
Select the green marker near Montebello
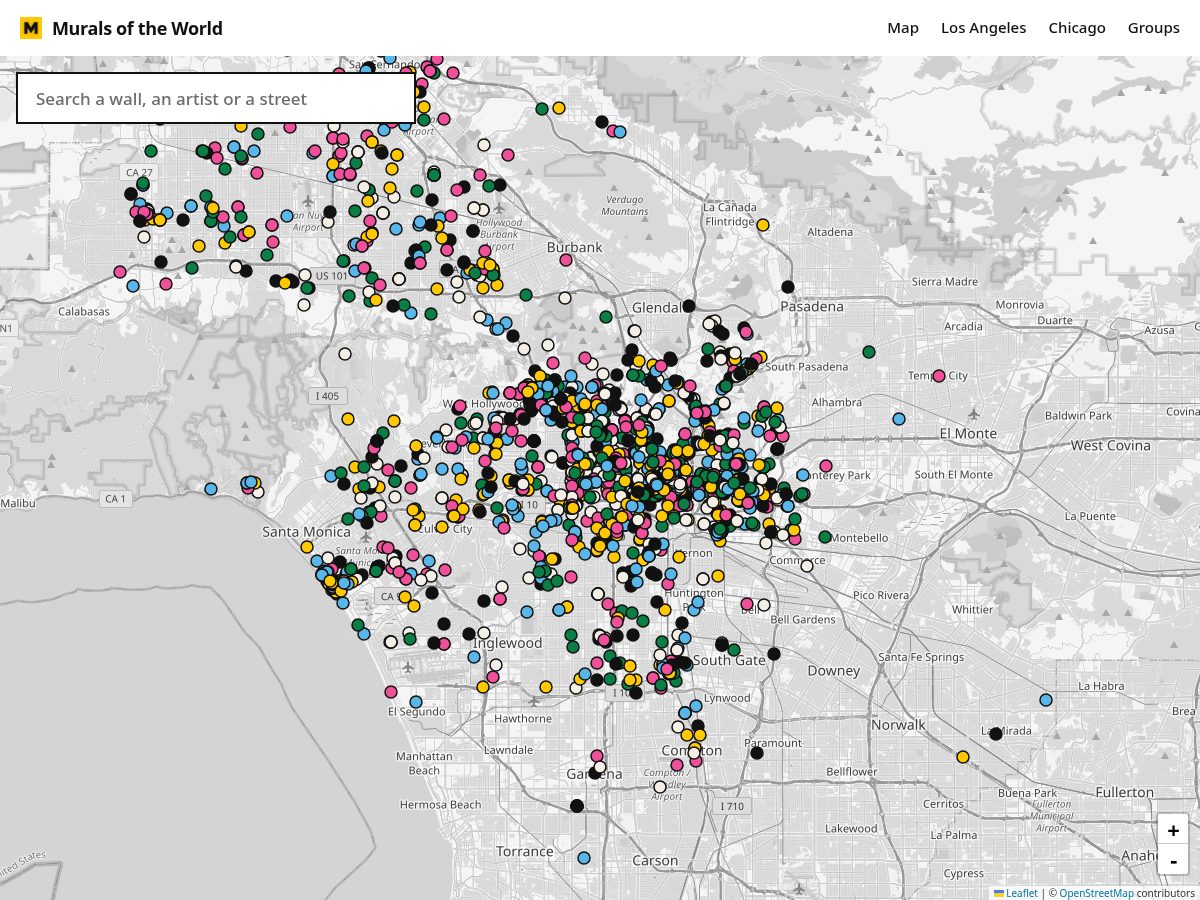coord(825,537)
